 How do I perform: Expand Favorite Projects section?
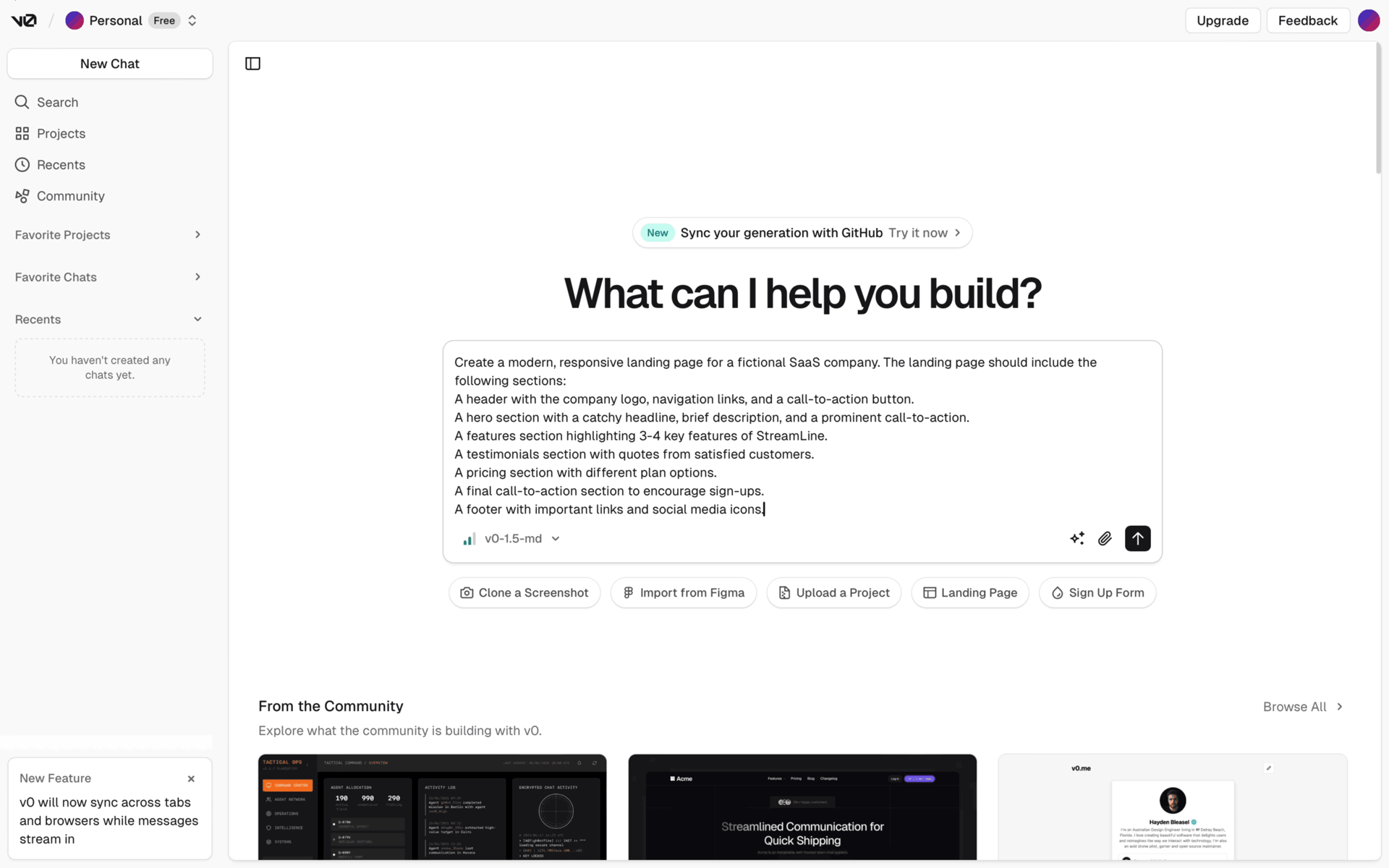tap(110, 234)
